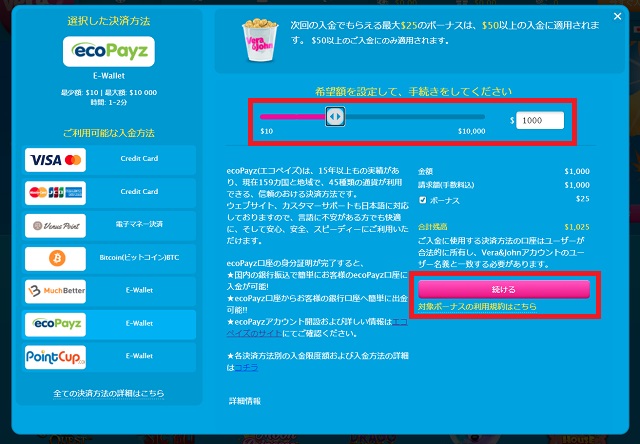Open 全ての決済方法の詳細はこちら link
The width and height of the screenshot is (640, 444).
coord(108,394)
